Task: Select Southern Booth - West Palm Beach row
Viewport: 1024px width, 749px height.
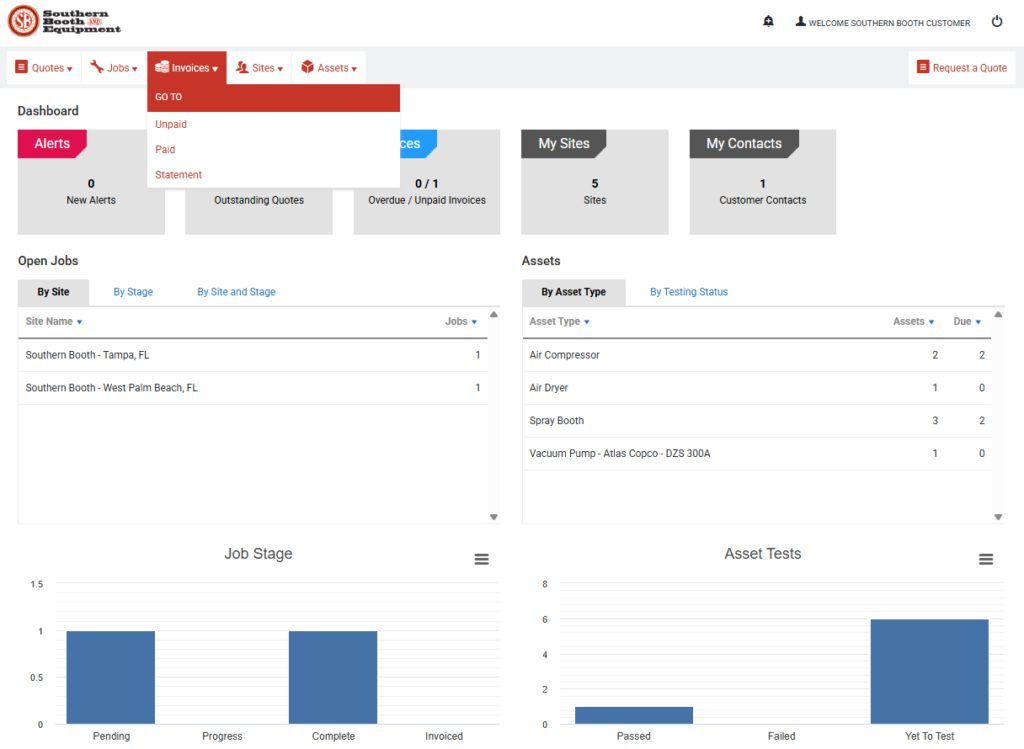Action: point(253,388)
